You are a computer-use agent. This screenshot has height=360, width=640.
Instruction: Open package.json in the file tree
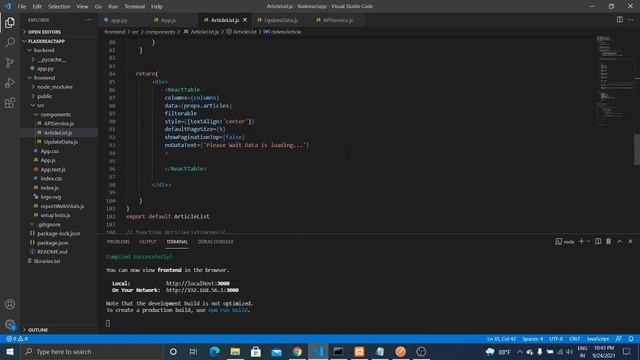(x=53, y=243)
